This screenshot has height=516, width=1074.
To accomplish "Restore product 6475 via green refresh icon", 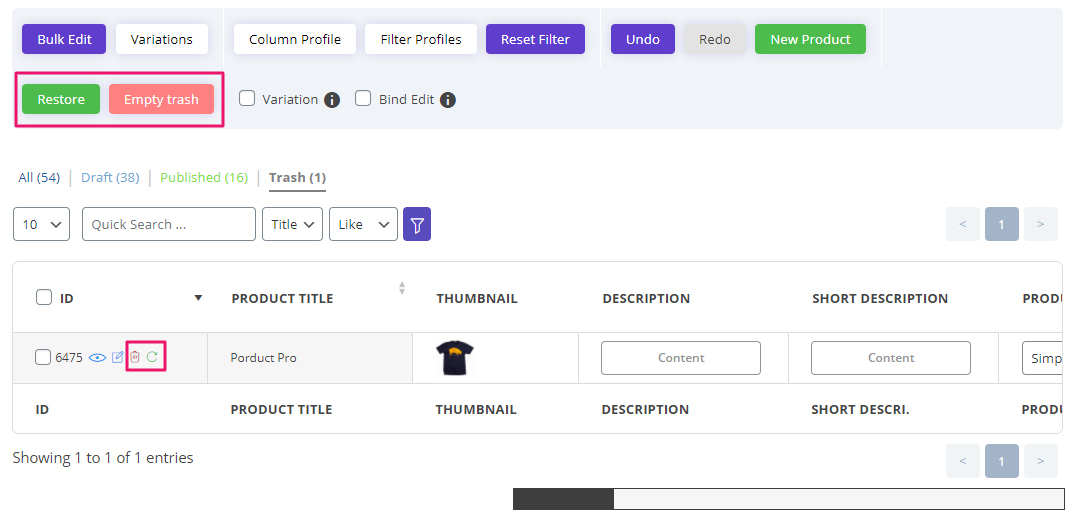I will (x=152, y=357).
